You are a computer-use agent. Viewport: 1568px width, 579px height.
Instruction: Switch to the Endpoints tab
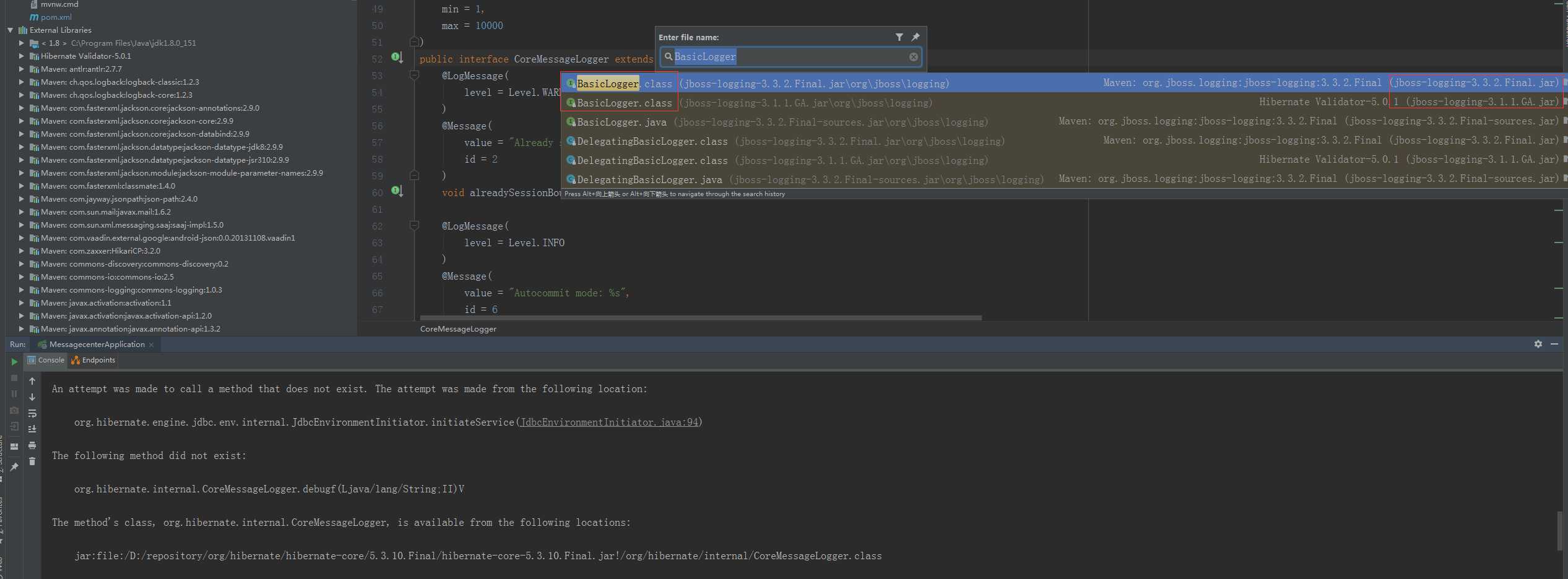[93, 360]
